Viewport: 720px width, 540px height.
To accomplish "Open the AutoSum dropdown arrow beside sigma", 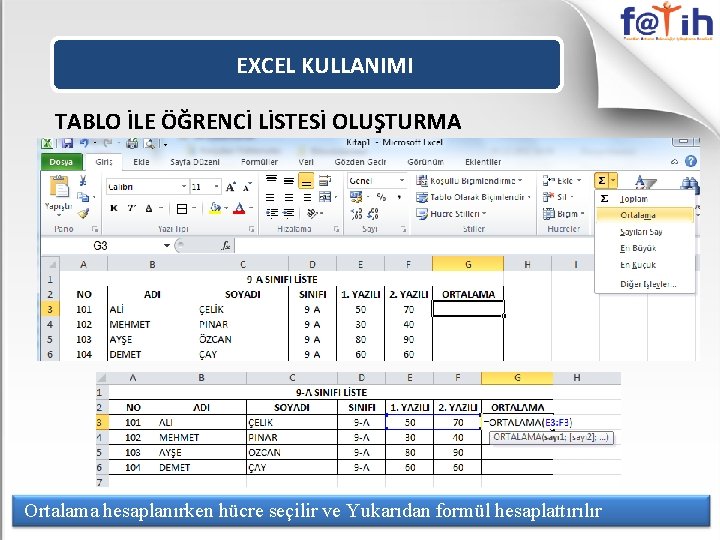I will pos(613,180).
